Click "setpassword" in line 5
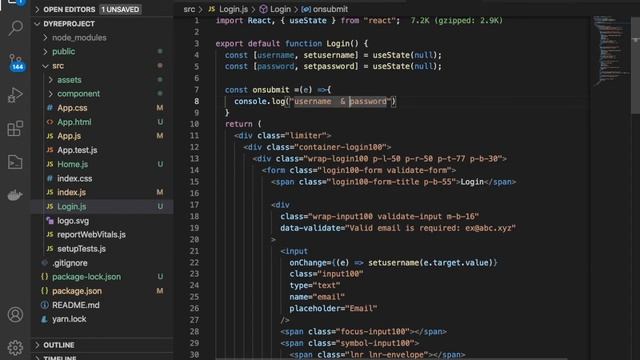 click(328, 67)
